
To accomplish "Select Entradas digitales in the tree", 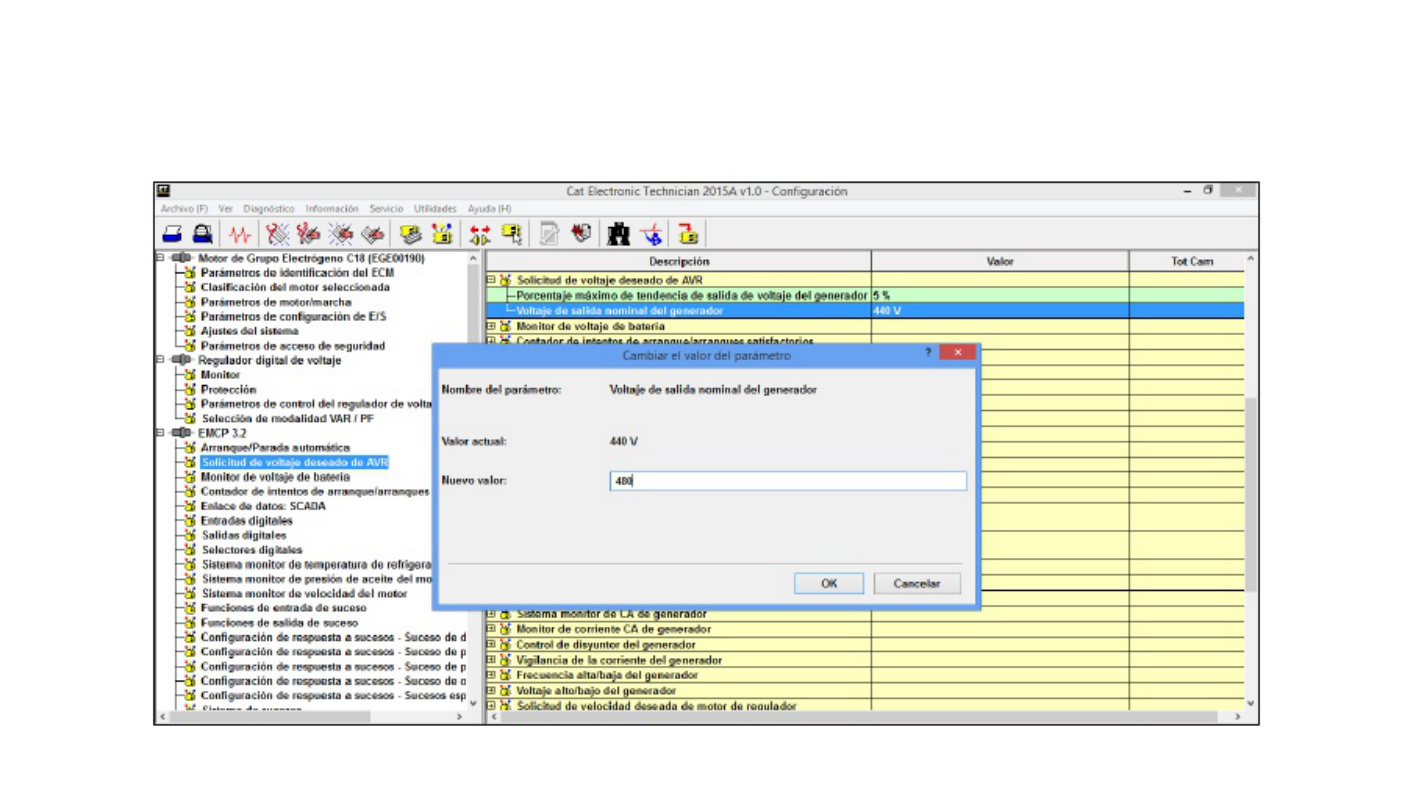I will click(246, 521).
